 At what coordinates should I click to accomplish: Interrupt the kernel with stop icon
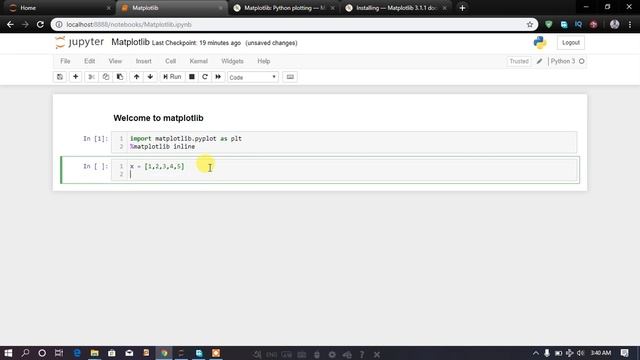[x=191, y=77]
